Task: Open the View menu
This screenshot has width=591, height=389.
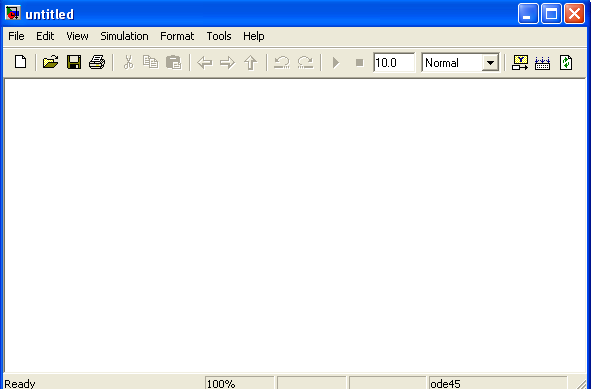Action: coord(77,36)
